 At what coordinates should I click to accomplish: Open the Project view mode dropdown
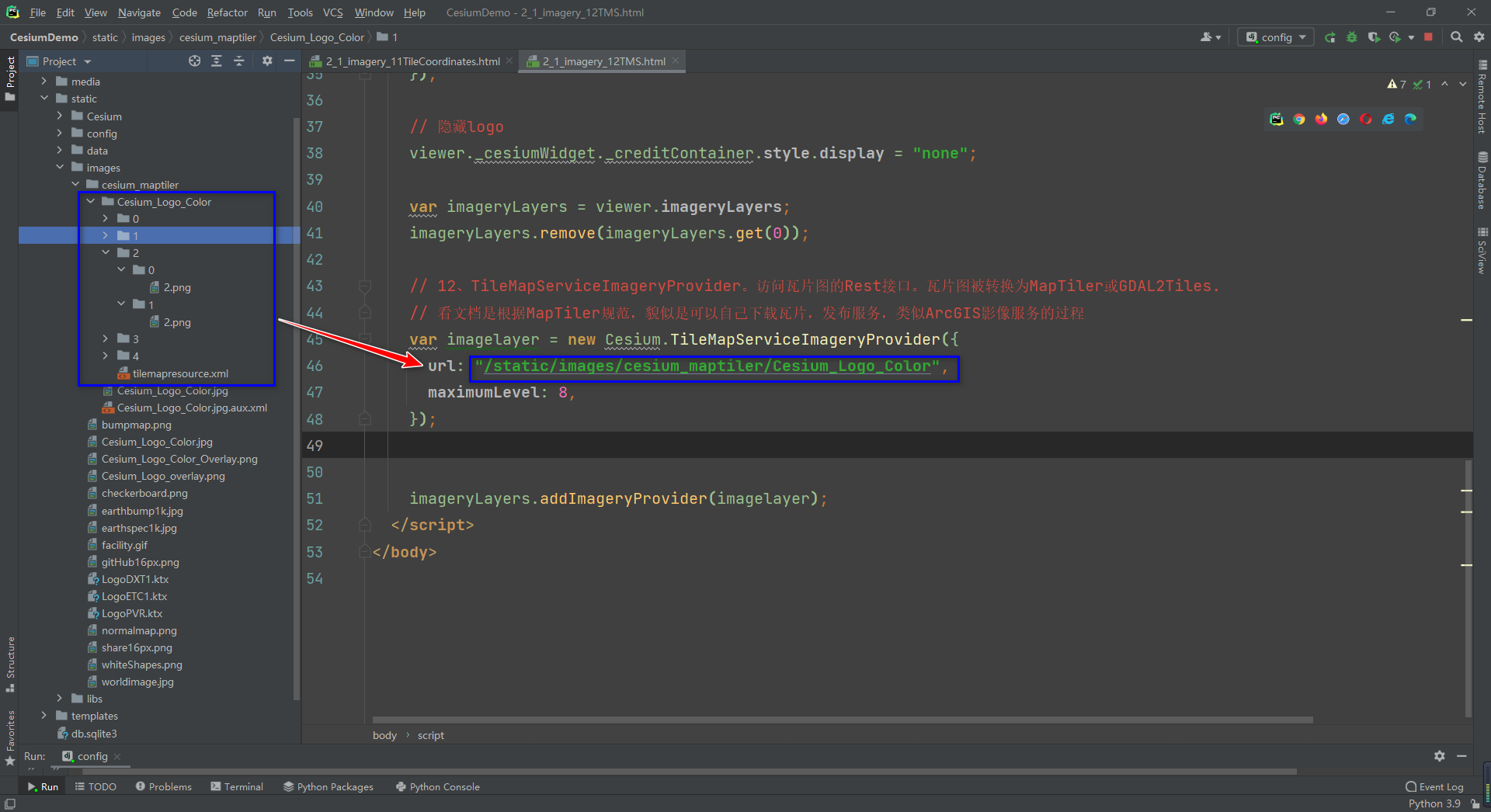66,61
